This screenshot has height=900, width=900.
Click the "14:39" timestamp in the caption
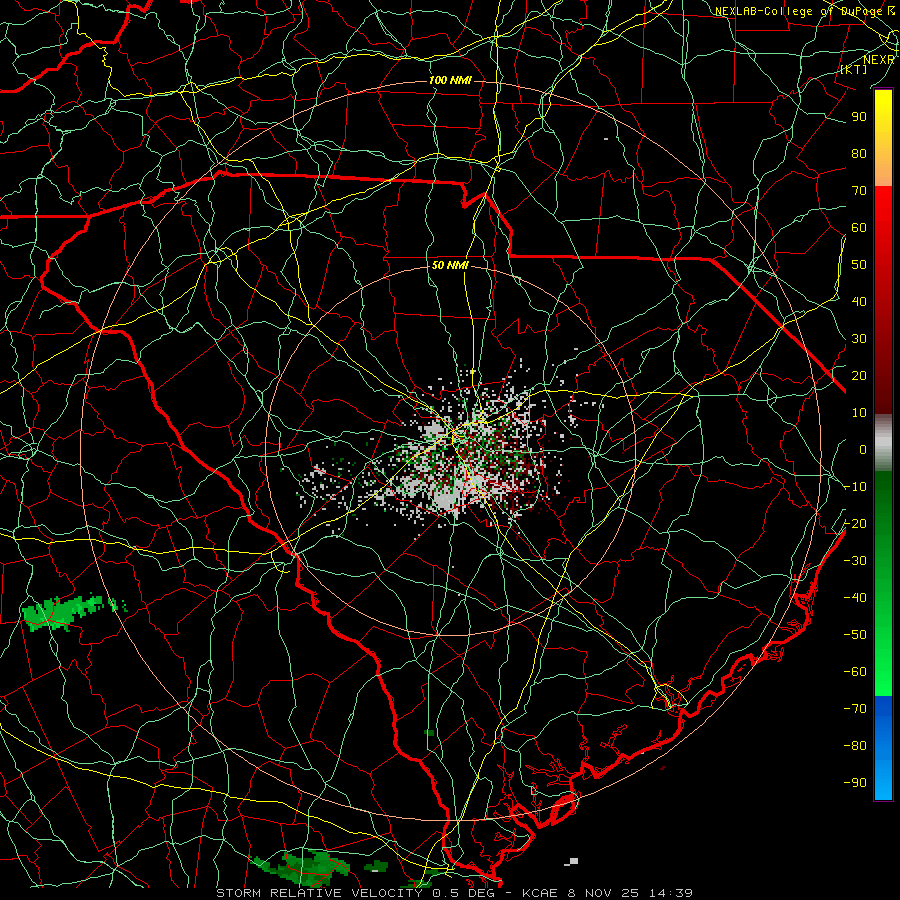pyautogui.click(x=671, y=893)
